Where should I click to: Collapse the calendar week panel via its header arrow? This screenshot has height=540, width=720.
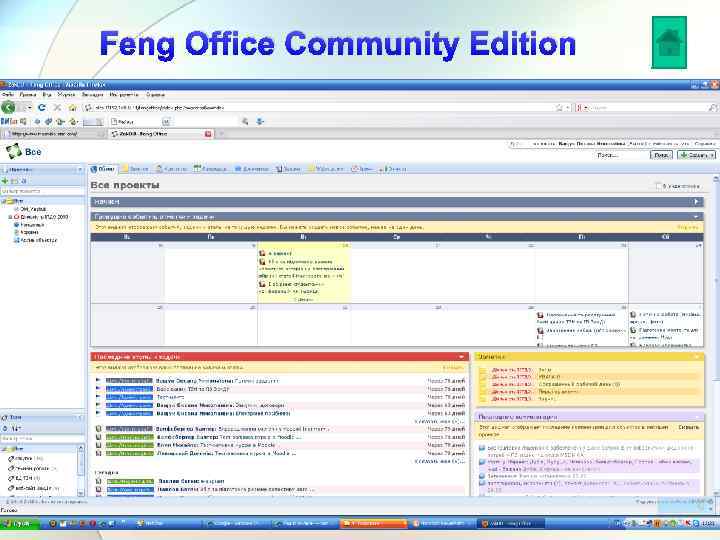coord(696,216)
